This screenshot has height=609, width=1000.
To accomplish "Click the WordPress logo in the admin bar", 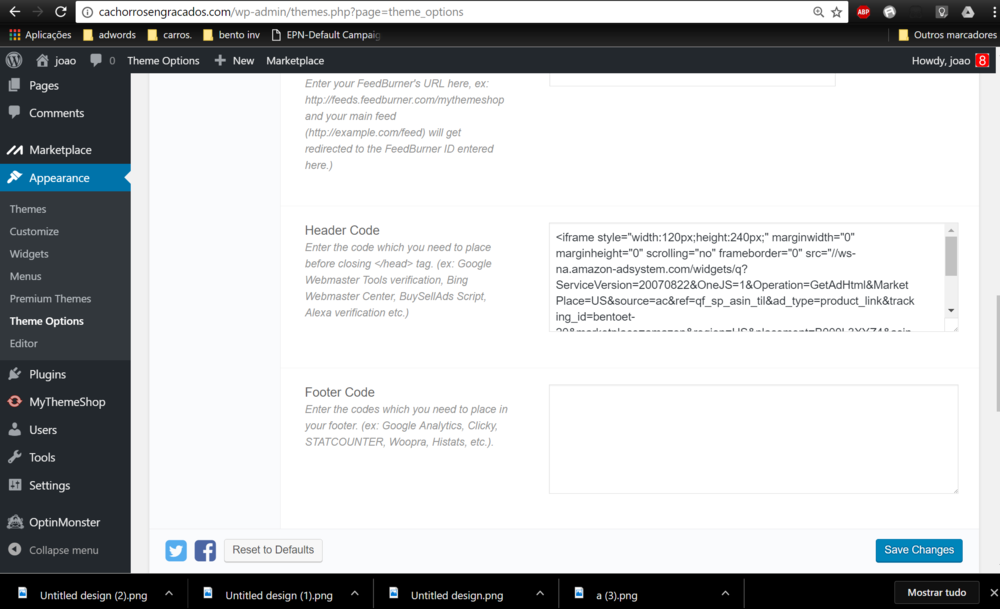I will coord(13,60).
